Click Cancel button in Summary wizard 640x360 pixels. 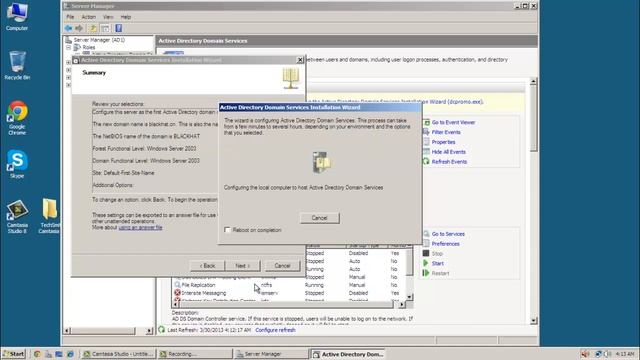tap(282, 266)
